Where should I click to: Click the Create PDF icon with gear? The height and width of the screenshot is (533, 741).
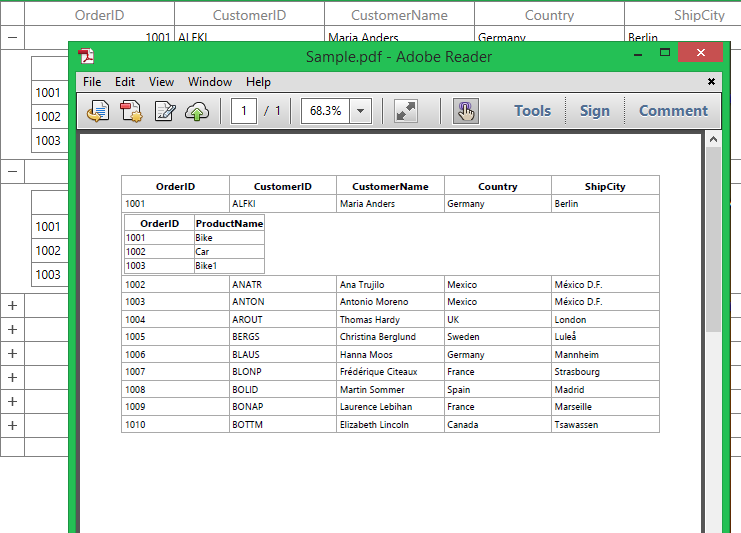click(131, 111)
